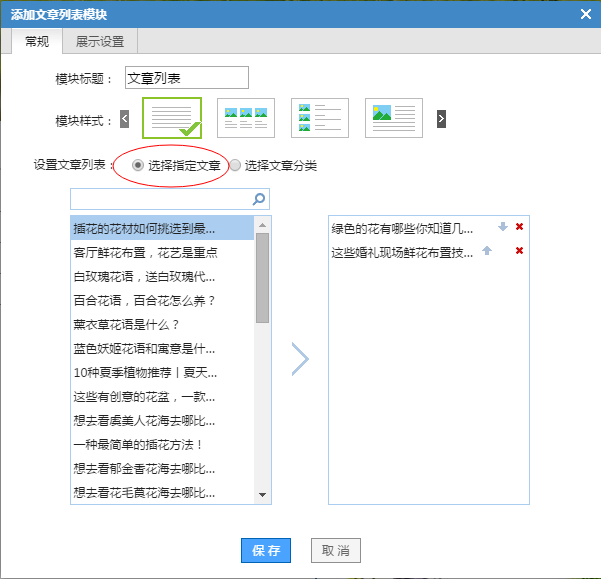Select the '选择文章分类' radio option
Screen dimensions: 601x579
click(x=236, y=166)
